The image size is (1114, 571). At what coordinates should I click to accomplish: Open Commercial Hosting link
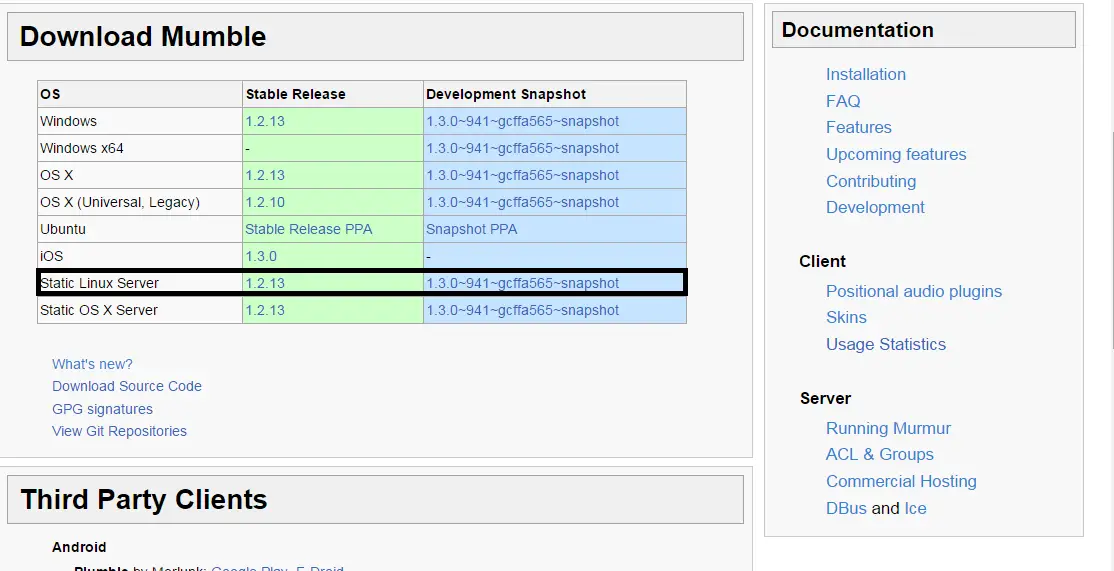pyautogui.click(x=901, y=482)
